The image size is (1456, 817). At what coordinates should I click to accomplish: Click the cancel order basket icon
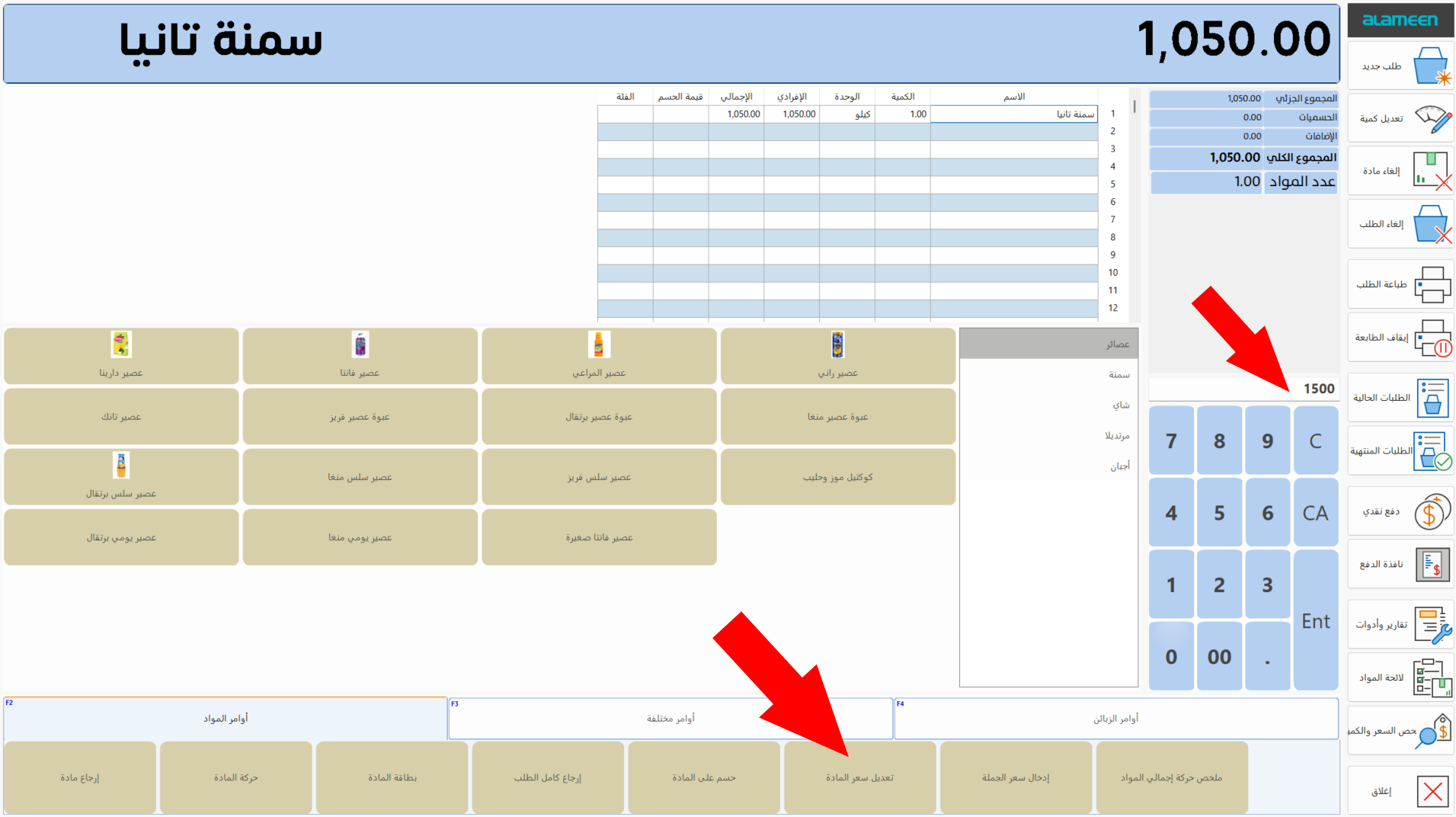[x=1432, y=224]
